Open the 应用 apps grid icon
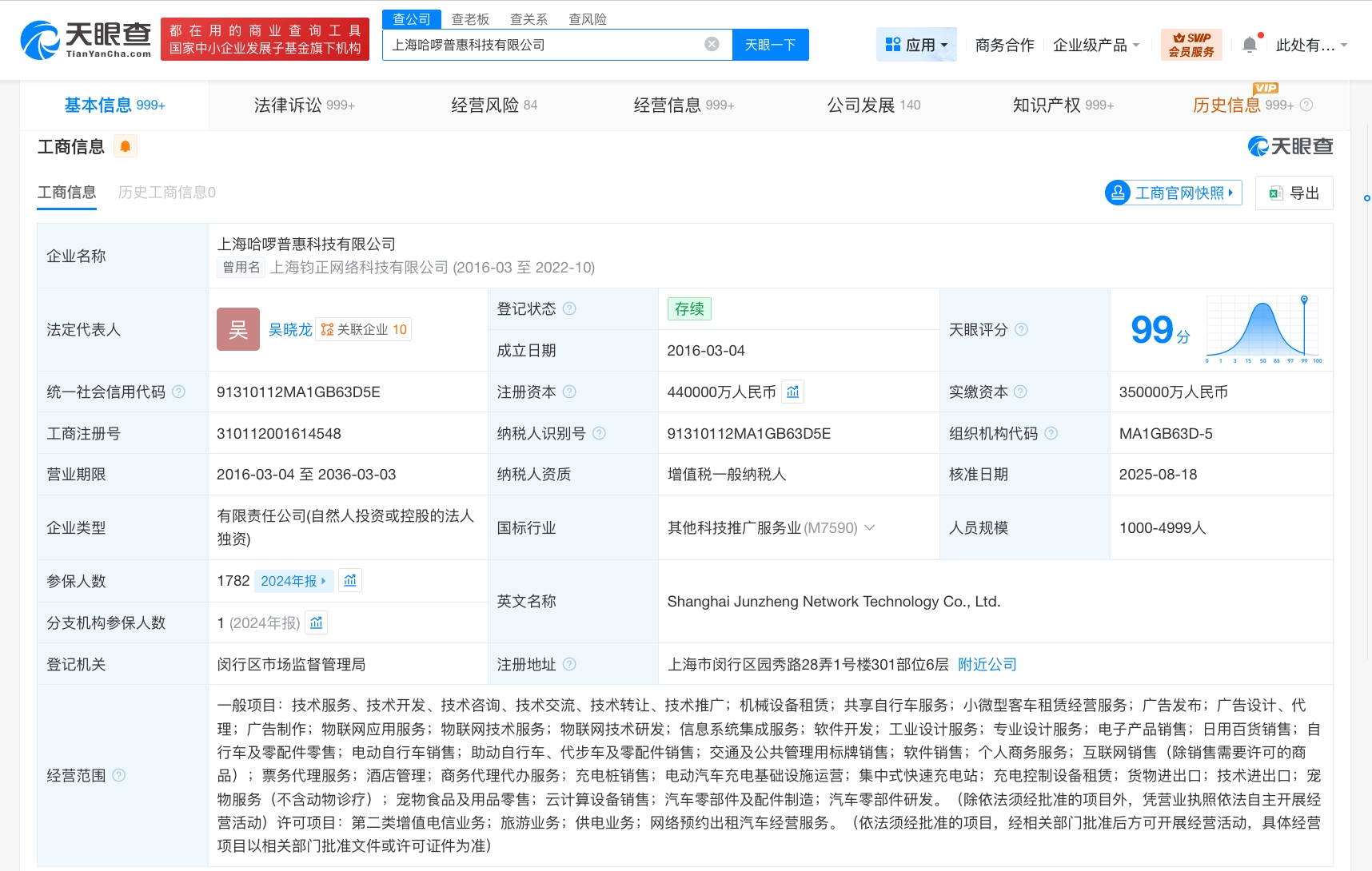 tap(893, 44)
